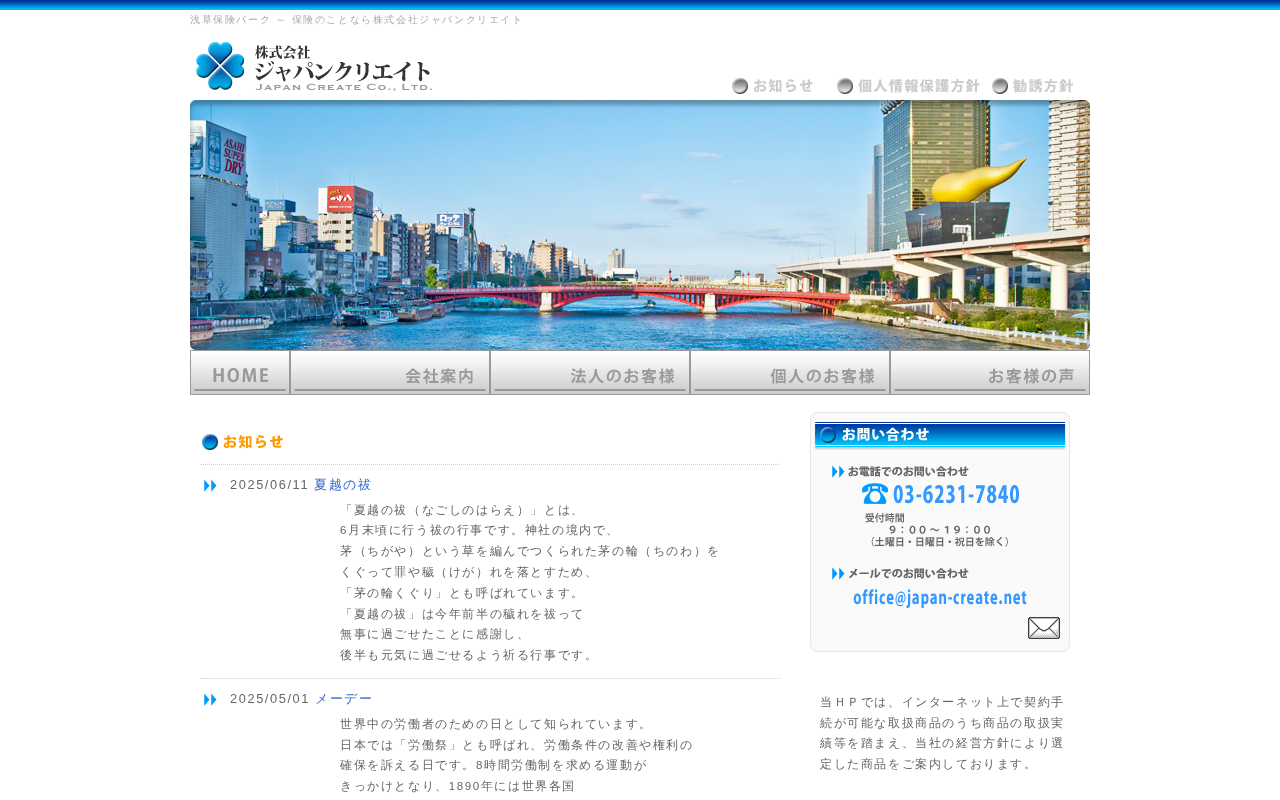Click the Sumida river bridge banner image
This screenshot has width=1280, height=800.
click(640, 225)
